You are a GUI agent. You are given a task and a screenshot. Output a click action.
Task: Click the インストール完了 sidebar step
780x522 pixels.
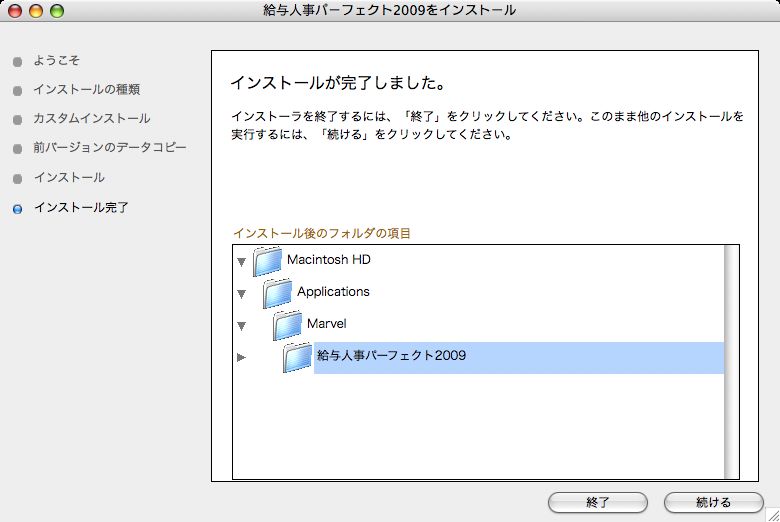81,207
